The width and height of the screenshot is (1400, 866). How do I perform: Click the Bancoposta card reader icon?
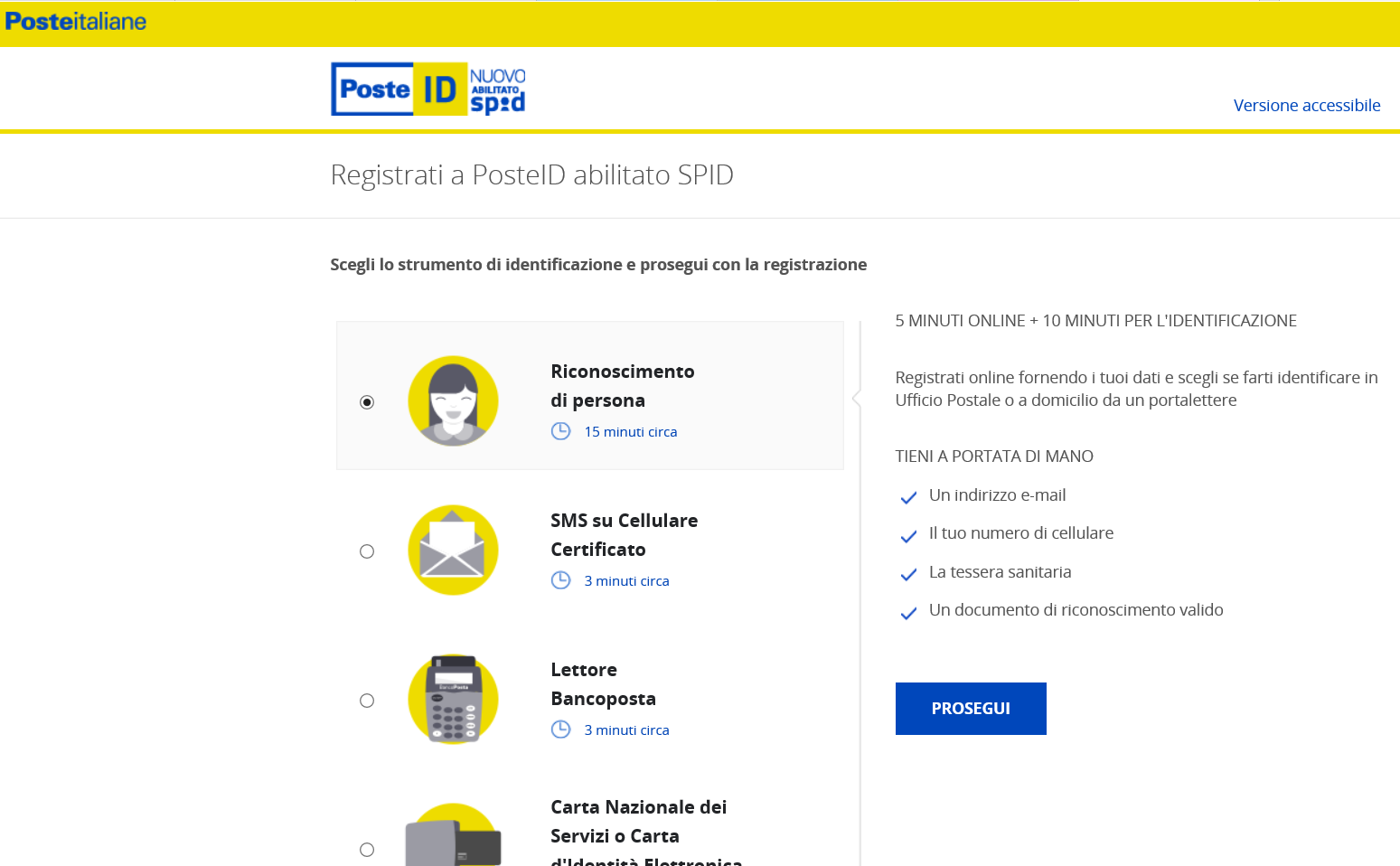[x=453, y=699]
